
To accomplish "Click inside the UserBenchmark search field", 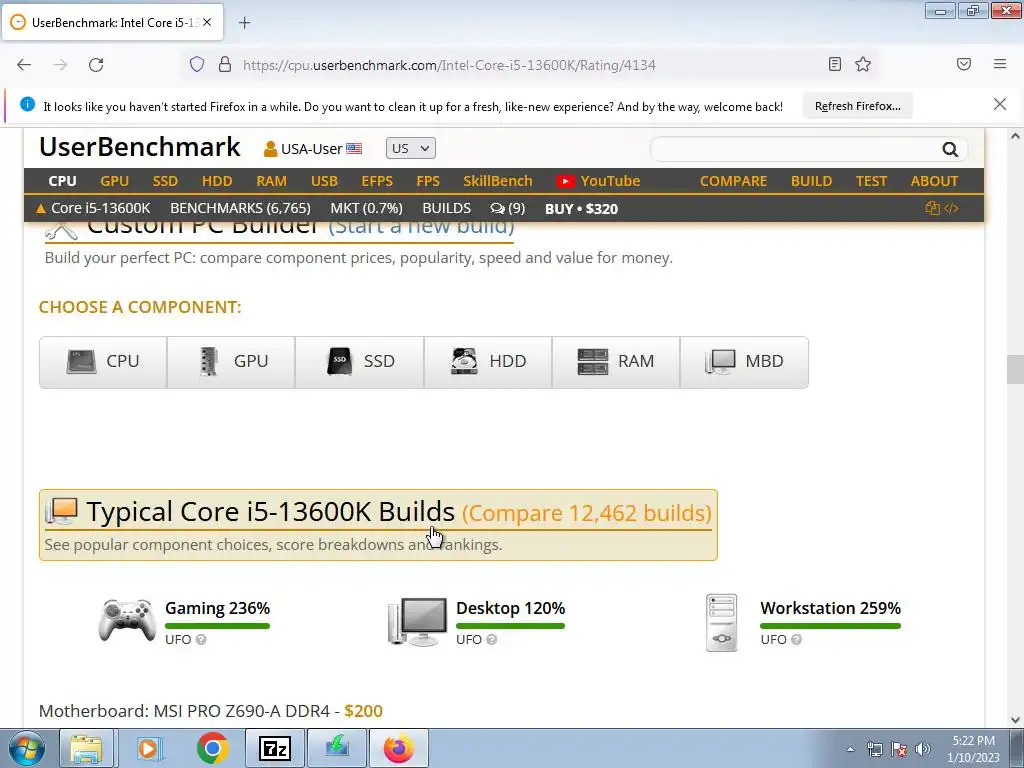I will [795, 150].
